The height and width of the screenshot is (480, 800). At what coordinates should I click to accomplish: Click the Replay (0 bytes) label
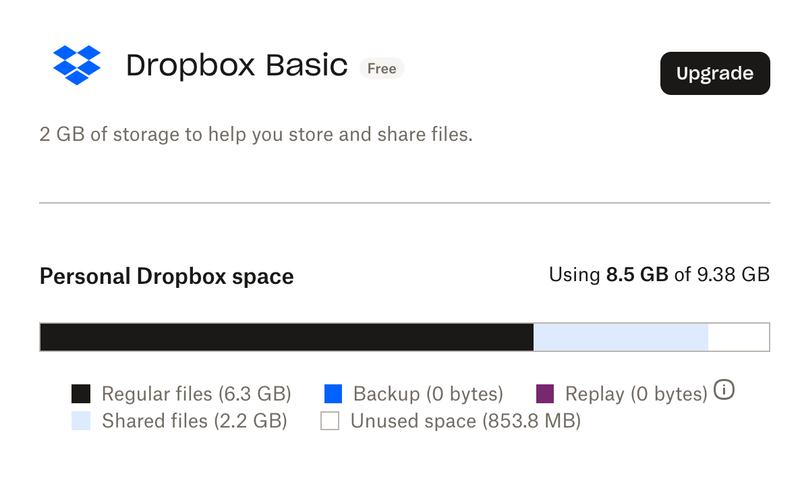pyautogui.click(x=636, y=394)
